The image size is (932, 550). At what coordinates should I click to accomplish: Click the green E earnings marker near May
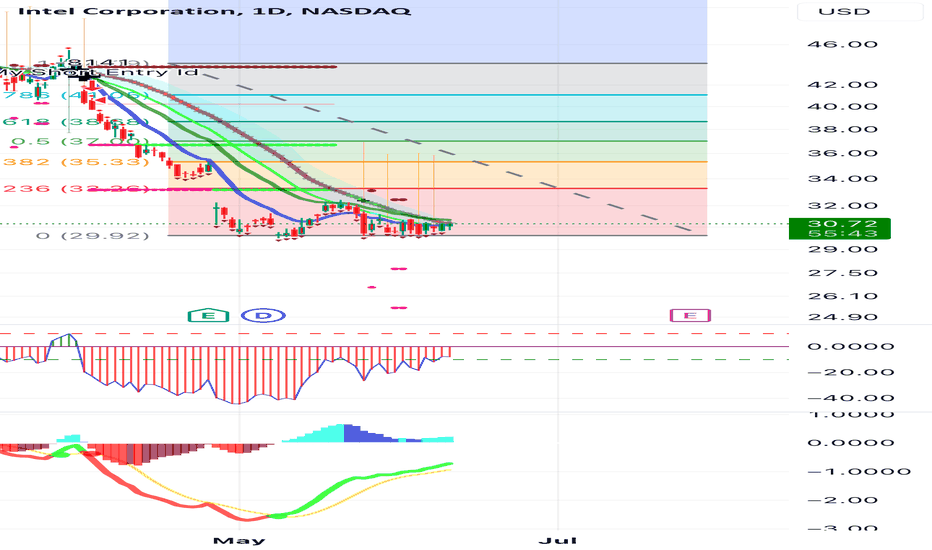(x=209, y=315)
